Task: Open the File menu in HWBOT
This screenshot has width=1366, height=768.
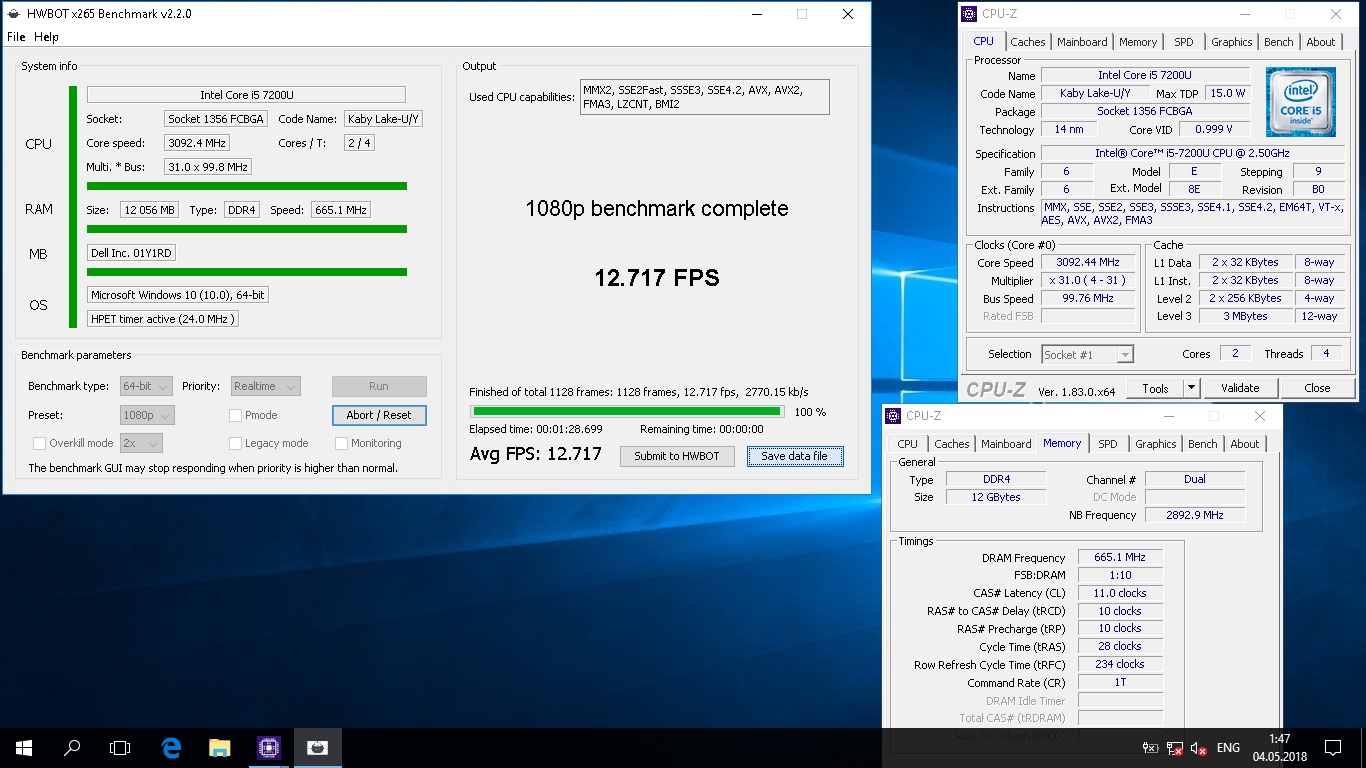Action: 16,37
